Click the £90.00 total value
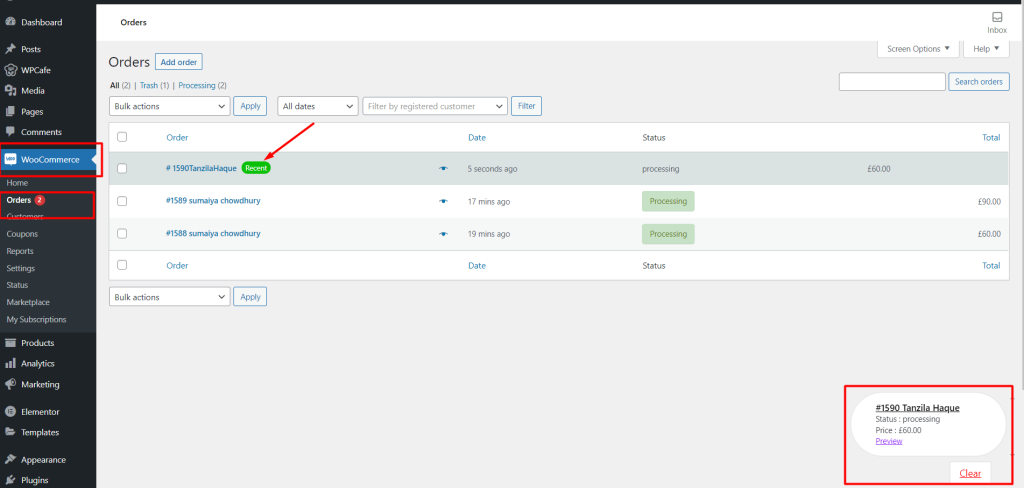1024x488 pixels. point(989,201)
